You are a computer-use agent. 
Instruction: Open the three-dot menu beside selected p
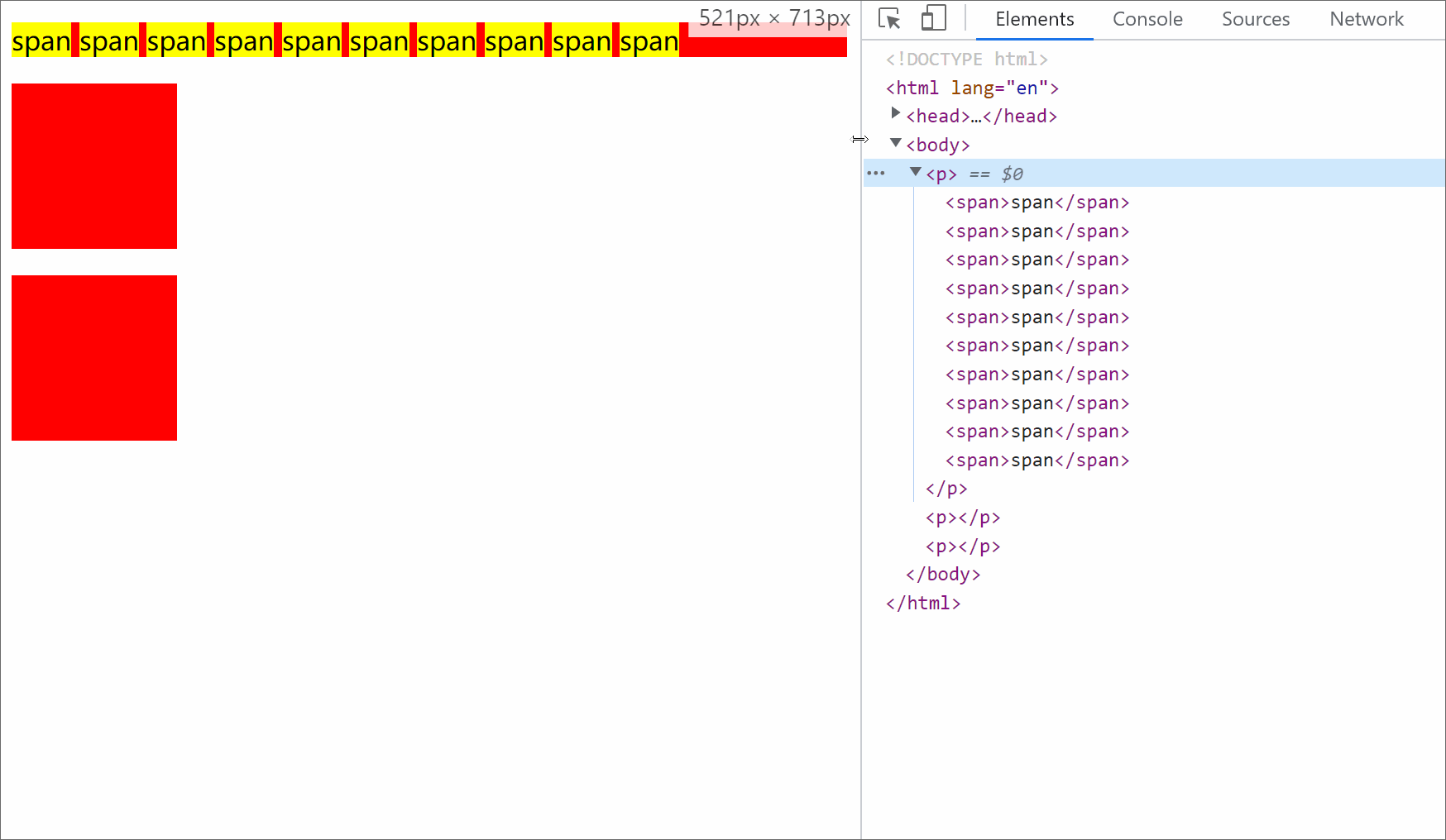(x=876, y=174)
